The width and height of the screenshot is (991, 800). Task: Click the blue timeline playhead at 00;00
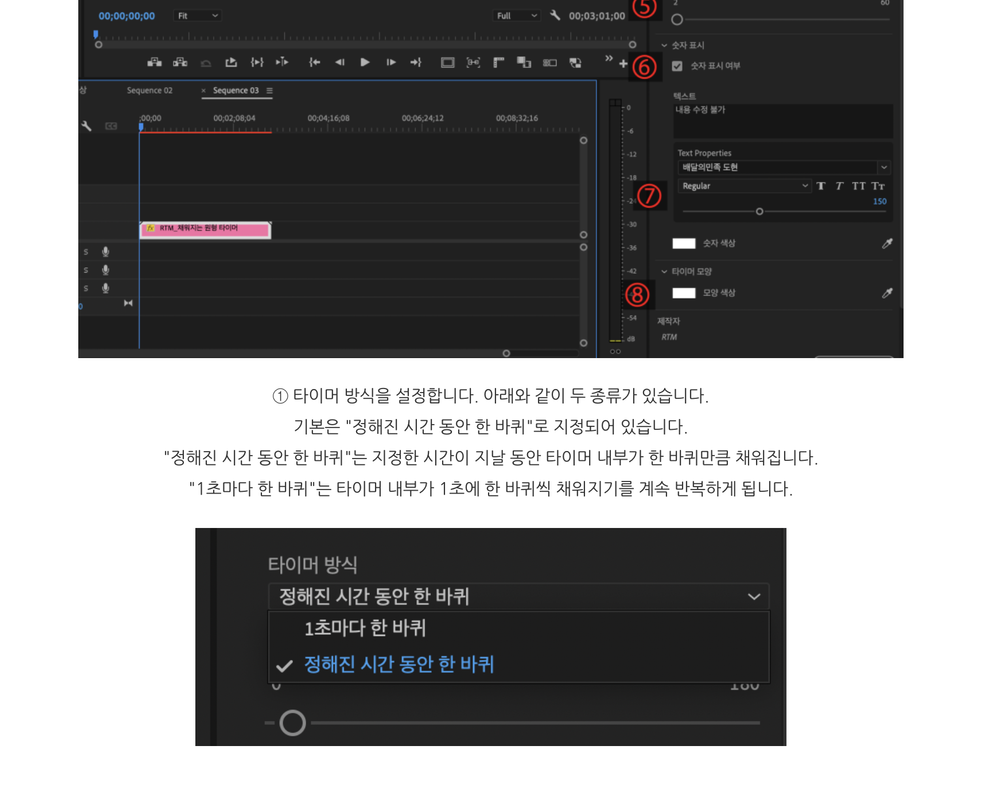141,127
